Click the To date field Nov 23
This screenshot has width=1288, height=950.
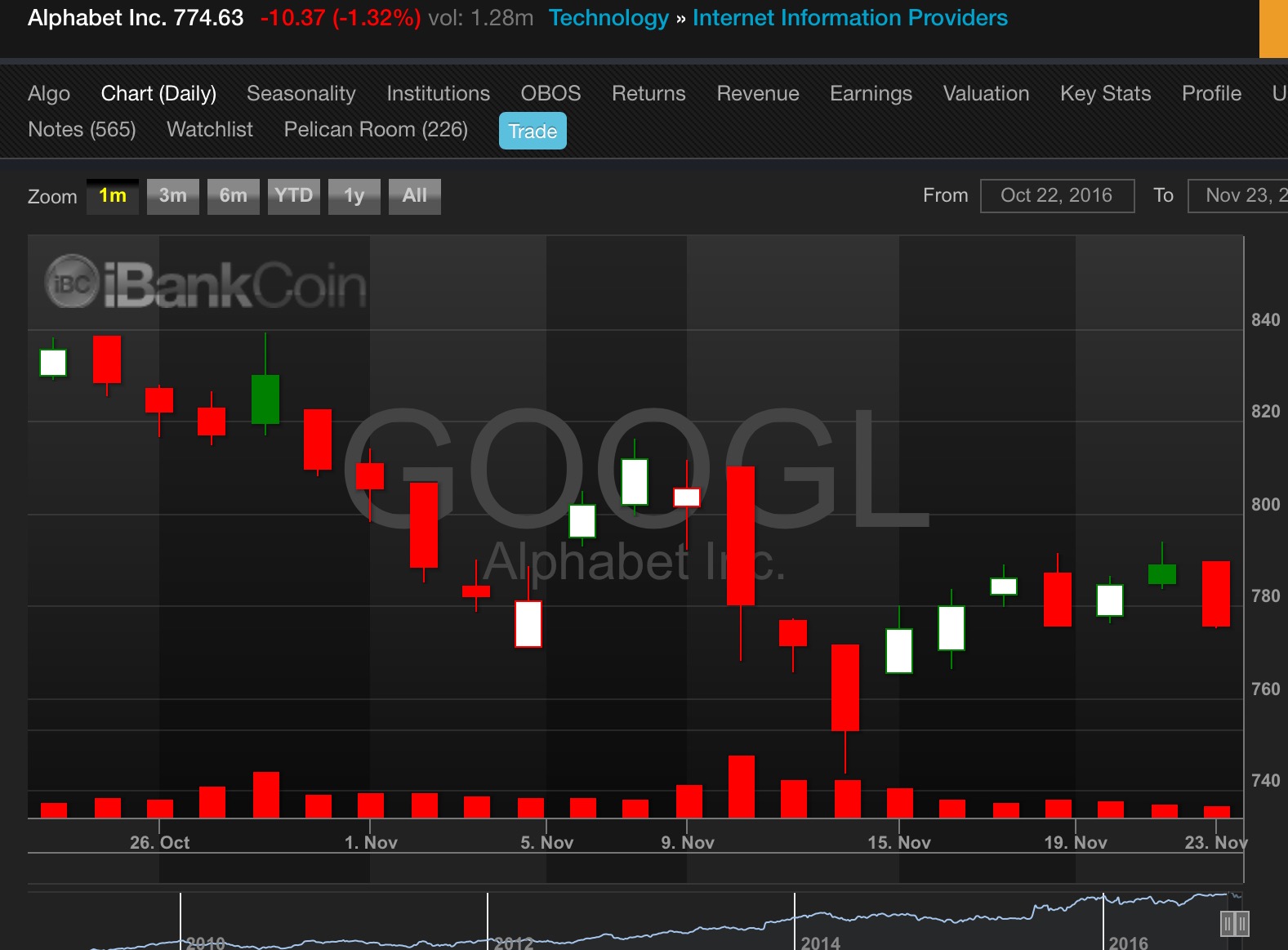[x=1237, y=196]
